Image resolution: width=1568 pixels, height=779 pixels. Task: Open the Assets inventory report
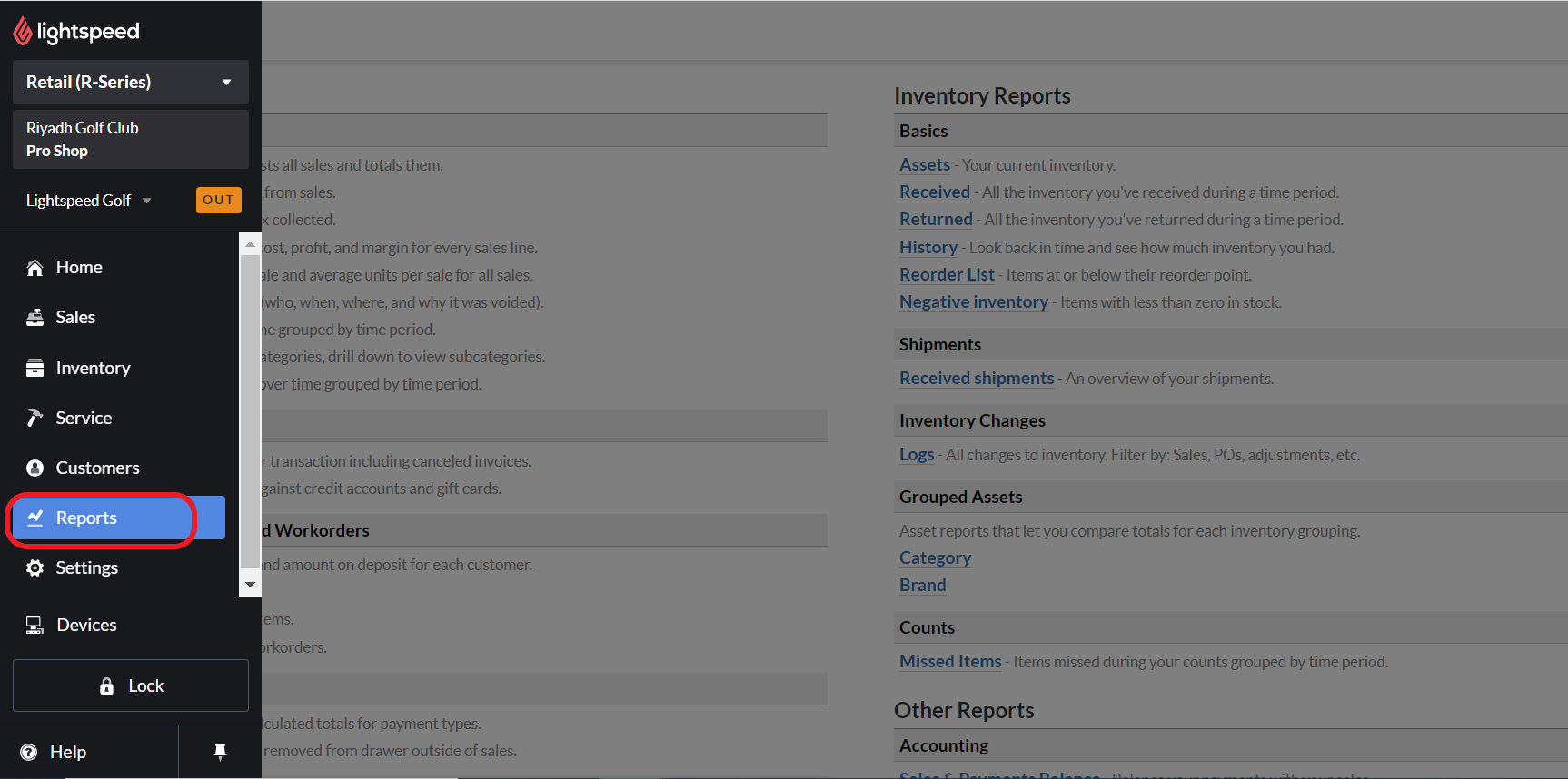pos(925,165)
